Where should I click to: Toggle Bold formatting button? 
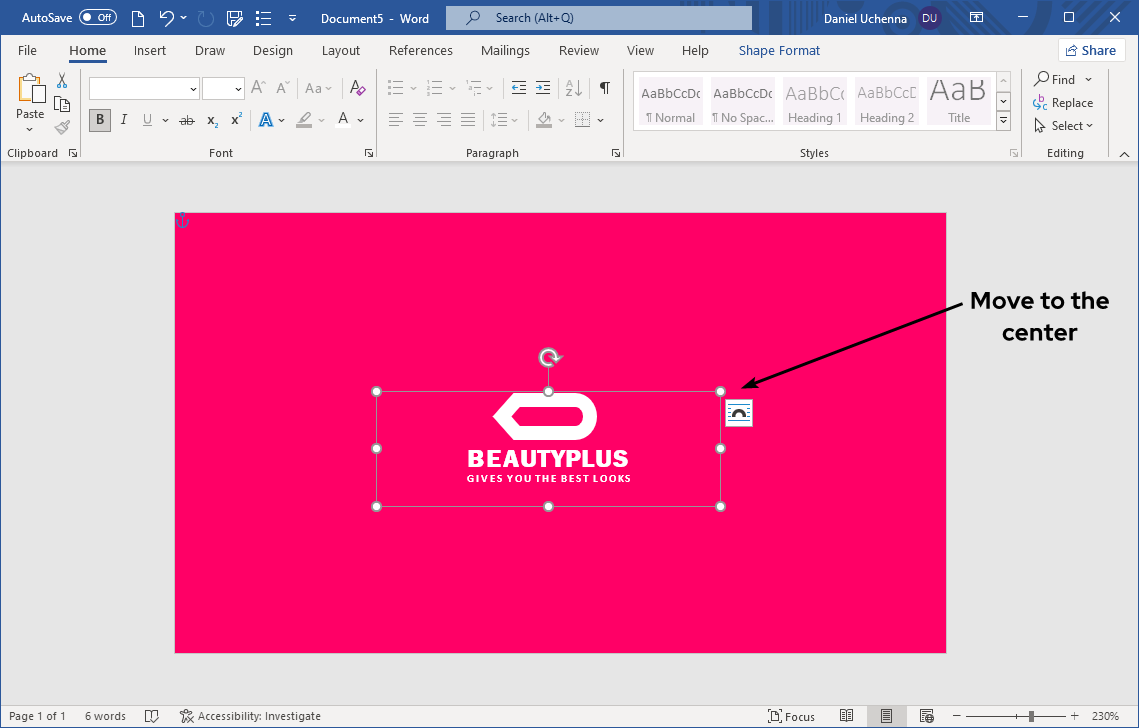[x=100, y=120]
